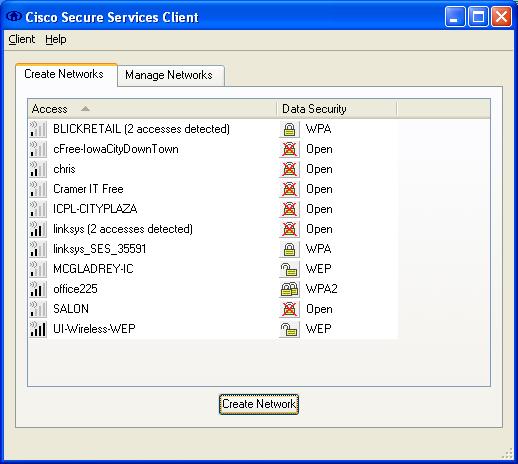Select the chris network entry
The height and width of the screenshot is (464, 518).
pyautogui.click(x=64, y=169)
